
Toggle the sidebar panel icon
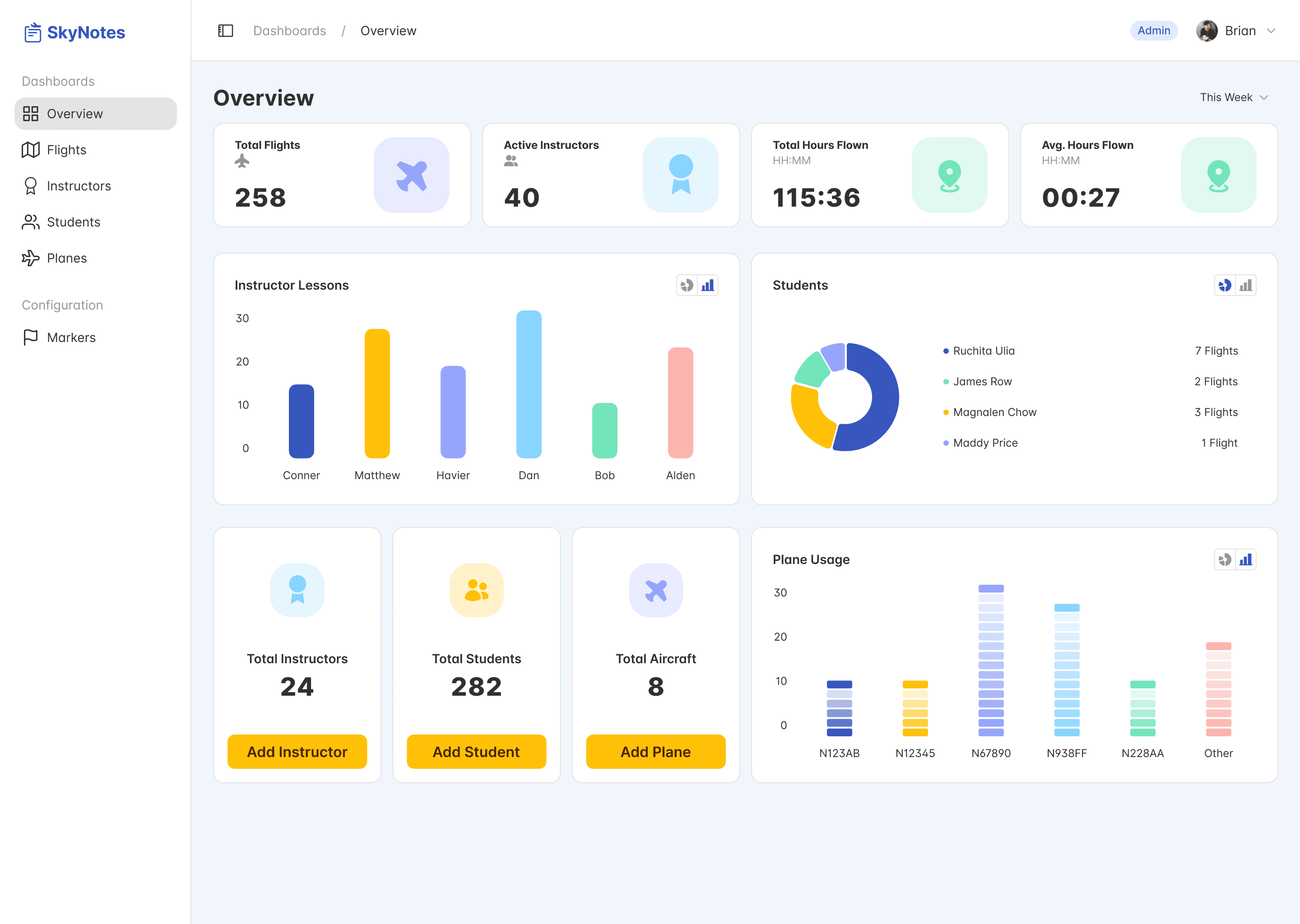pos(225,31)
